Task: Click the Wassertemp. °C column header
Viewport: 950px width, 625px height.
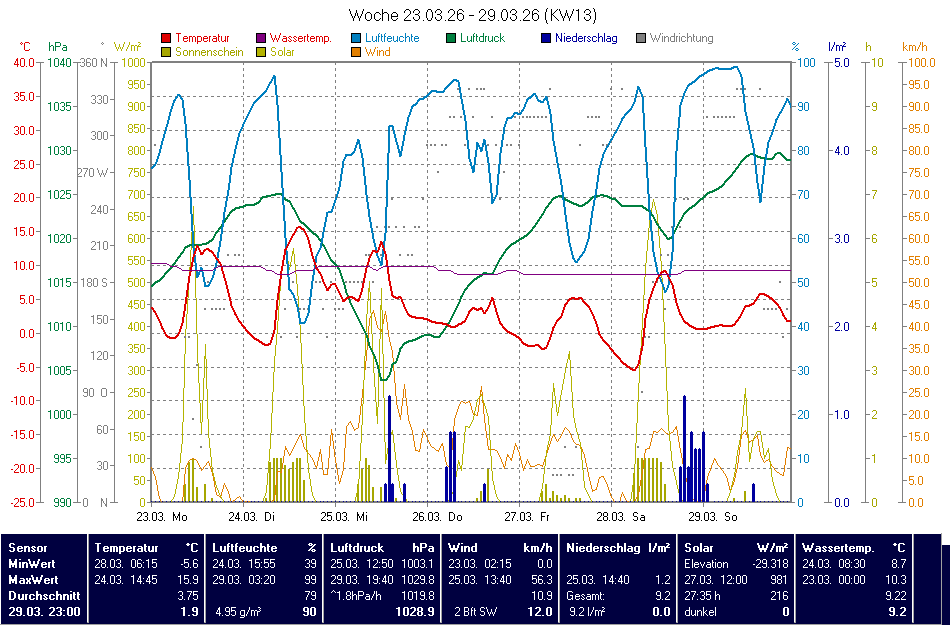Action: (853, 548)
